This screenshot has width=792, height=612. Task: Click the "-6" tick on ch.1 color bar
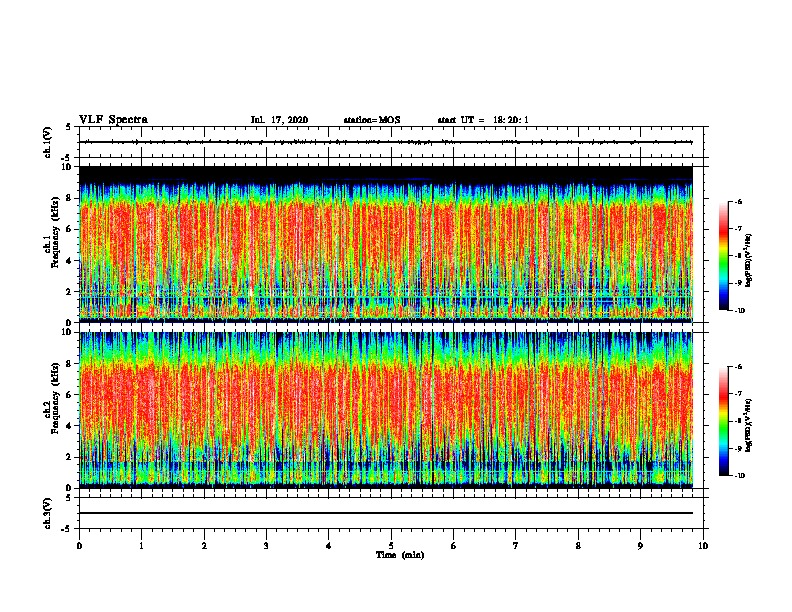(738, 202)
